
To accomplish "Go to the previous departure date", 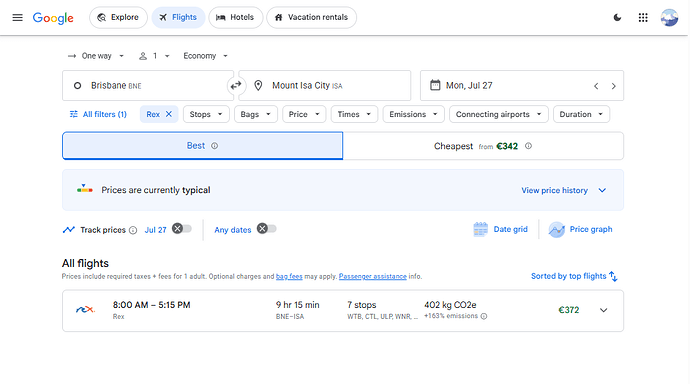I will 596,86.
